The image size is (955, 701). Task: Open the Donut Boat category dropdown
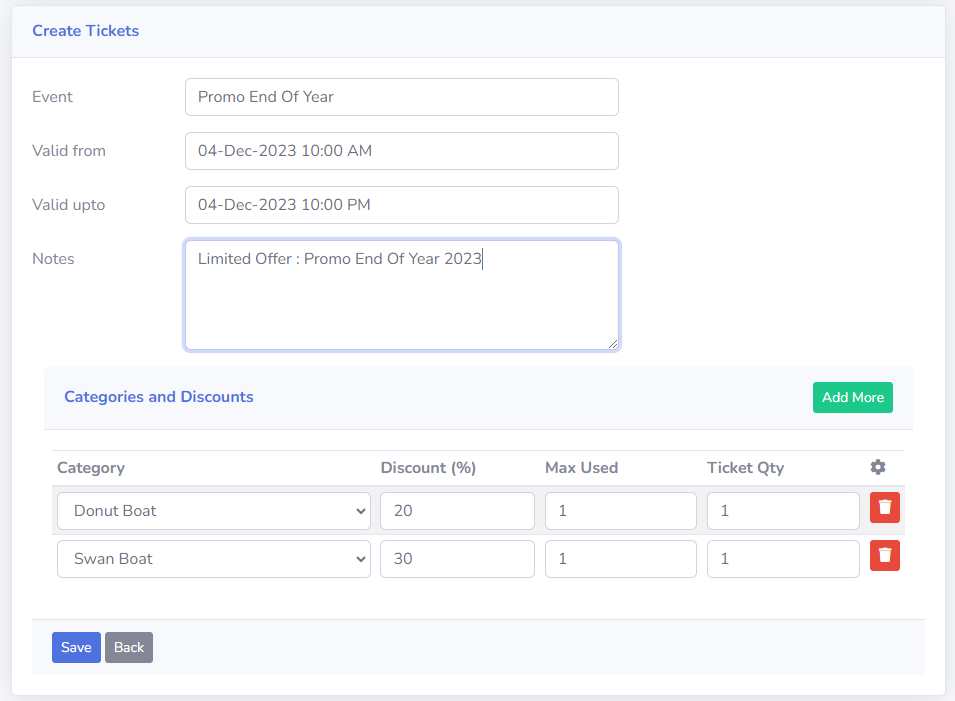click(213, 511)
